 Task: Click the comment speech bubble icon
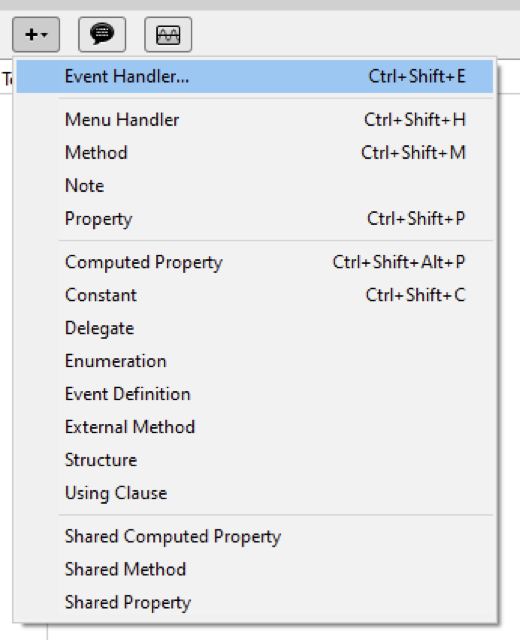102,35
